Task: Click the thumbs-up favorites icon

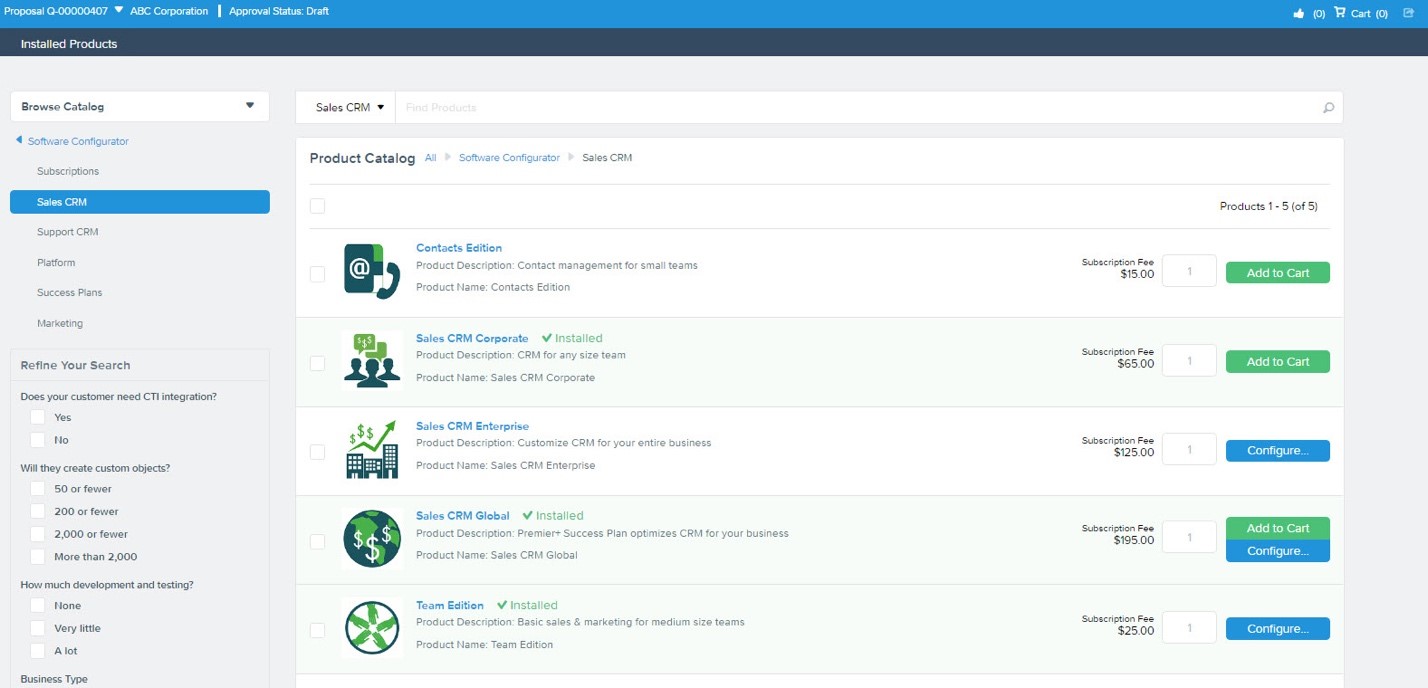Action: point(1299,13)
